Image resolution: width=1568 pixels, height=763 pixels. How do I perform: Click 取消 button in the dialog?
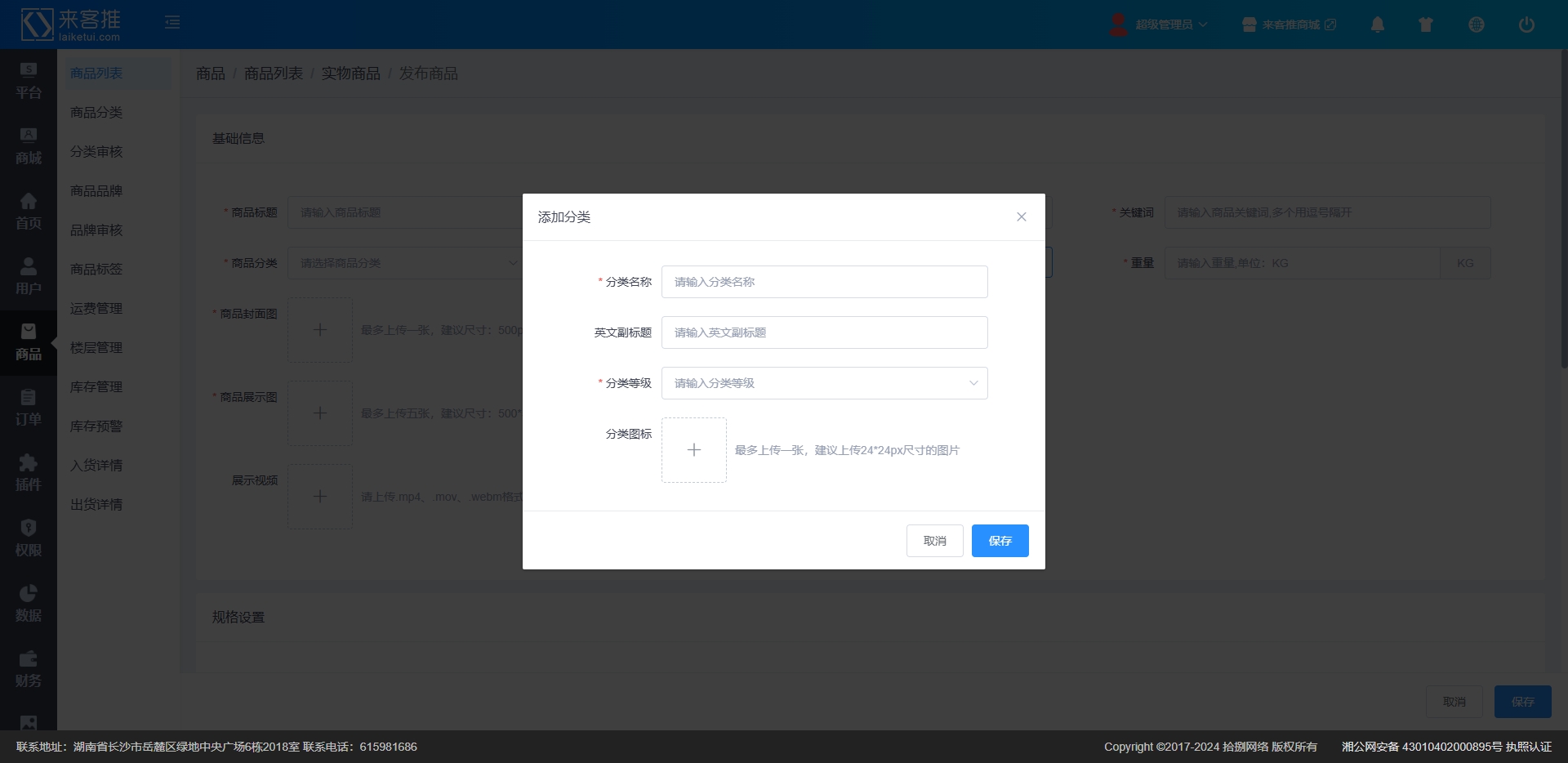934,541
